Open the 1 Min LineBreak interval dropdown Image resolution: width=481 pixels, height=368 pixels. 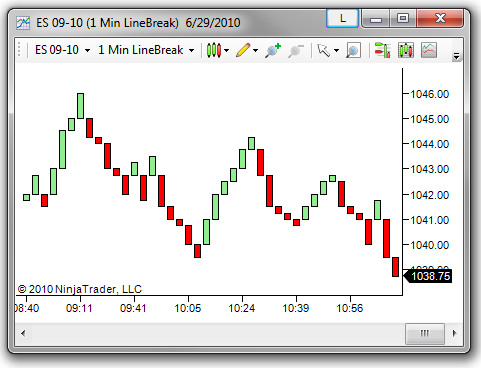146,50
